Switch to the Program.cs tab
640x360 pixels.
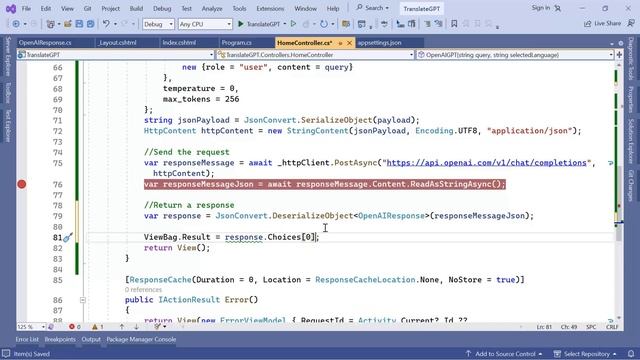pos(236,42)
